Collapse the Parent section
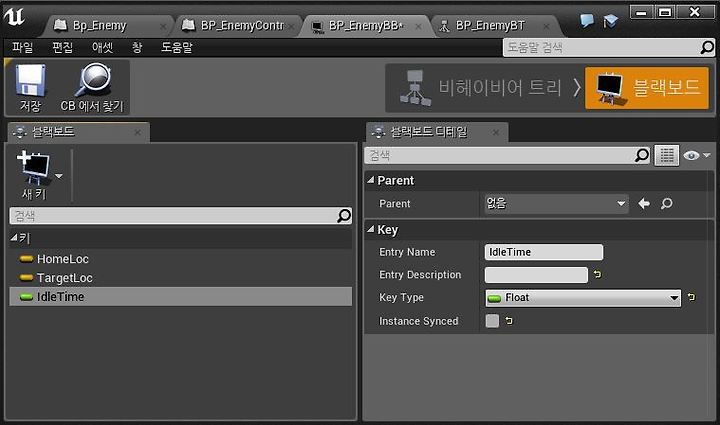 [x=371, y=180]
